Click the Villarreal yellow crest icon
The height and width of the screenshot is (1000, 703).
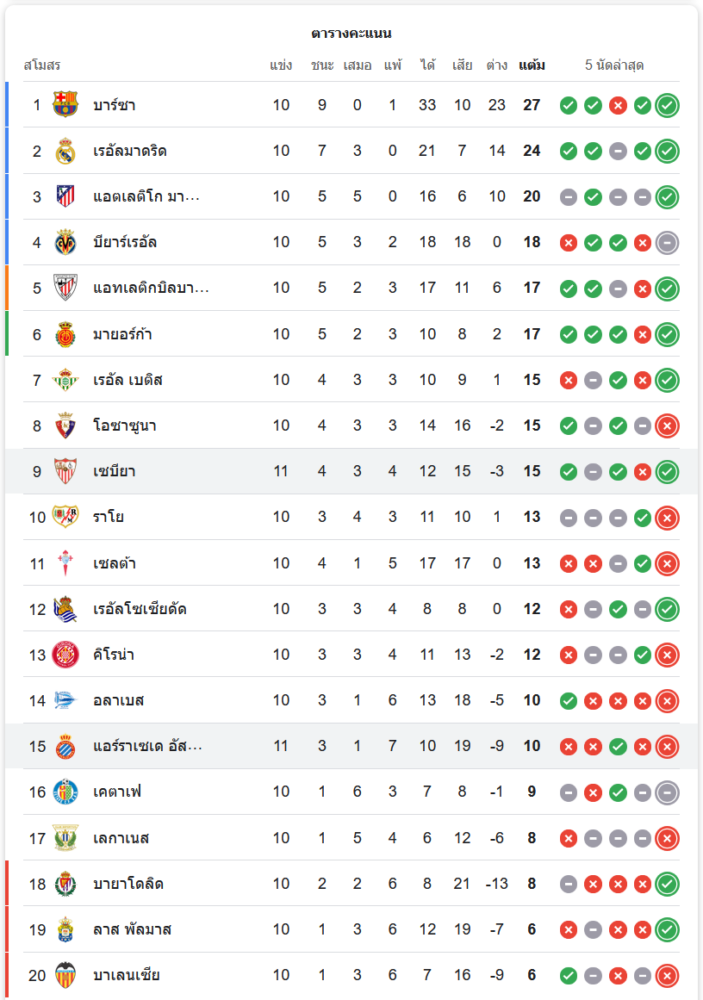(x=66, y=242)
